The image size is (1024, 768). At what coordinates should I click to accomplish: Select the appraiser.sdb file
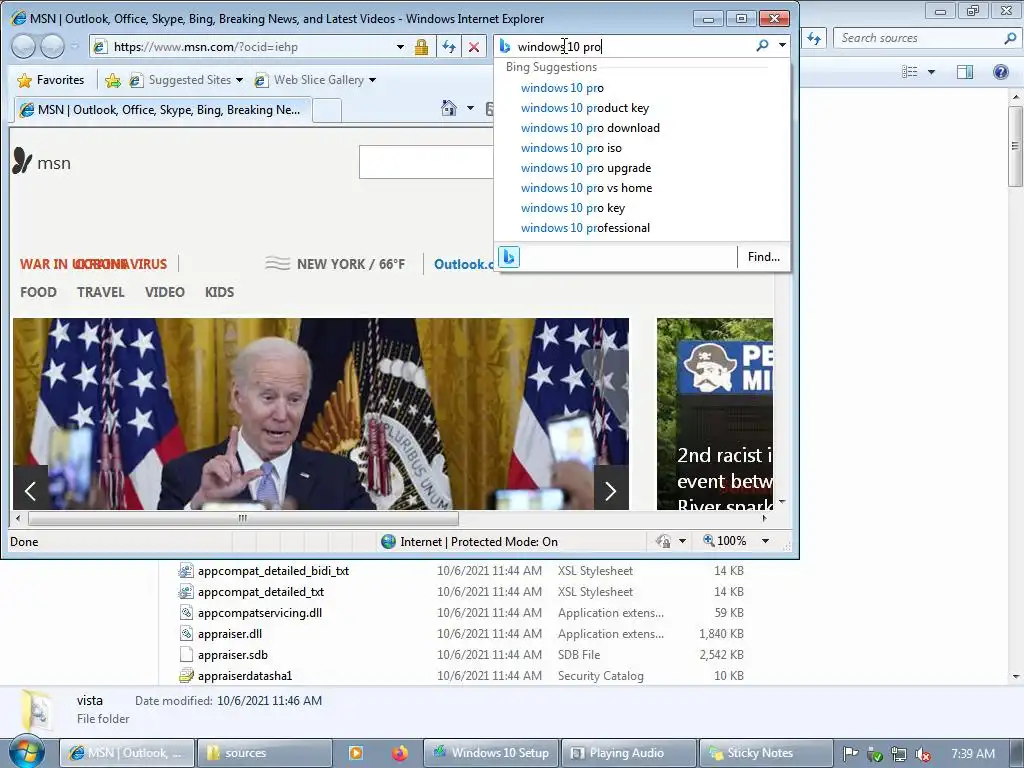click(x=232, y=654)
